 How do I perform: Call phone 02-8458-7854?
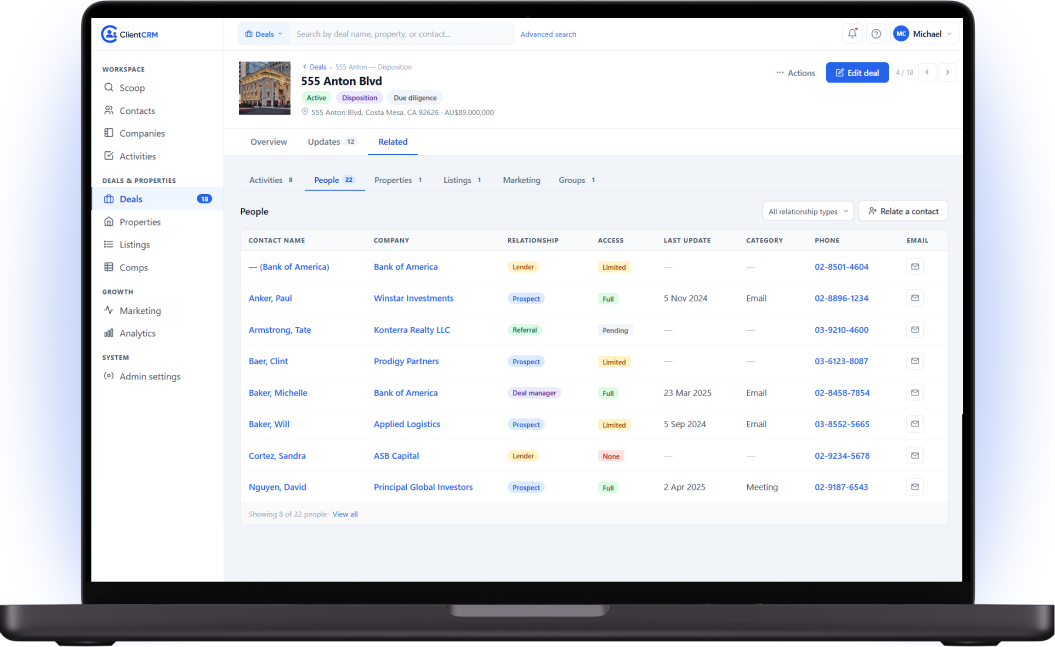(x=842, y=393)
